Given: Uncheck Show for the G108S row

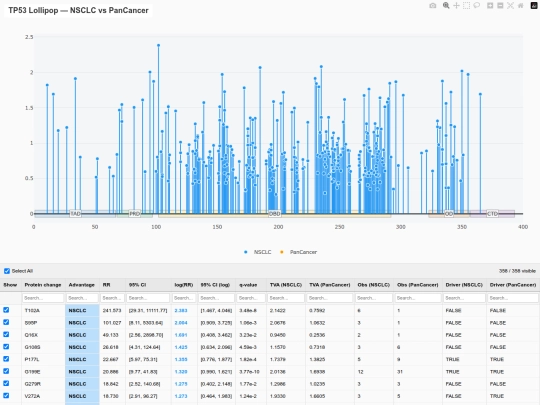Looking at the screenshot, I should coord(6,347).
